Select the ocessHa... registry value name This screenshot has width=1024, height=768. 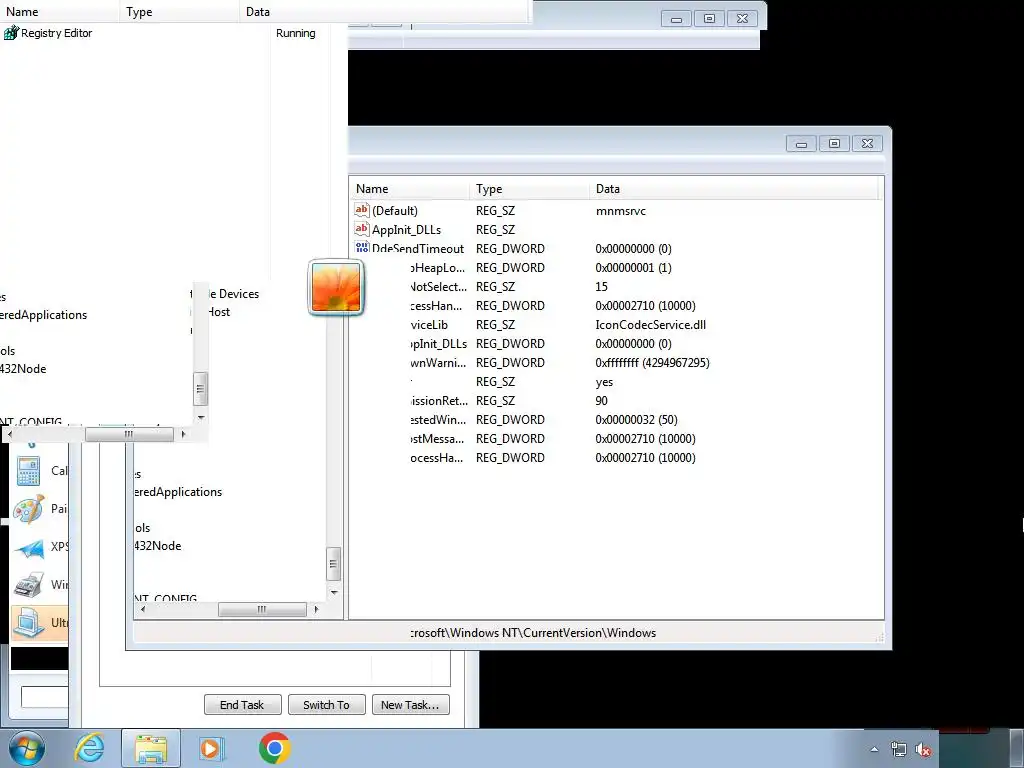click(x=437, y=457)
